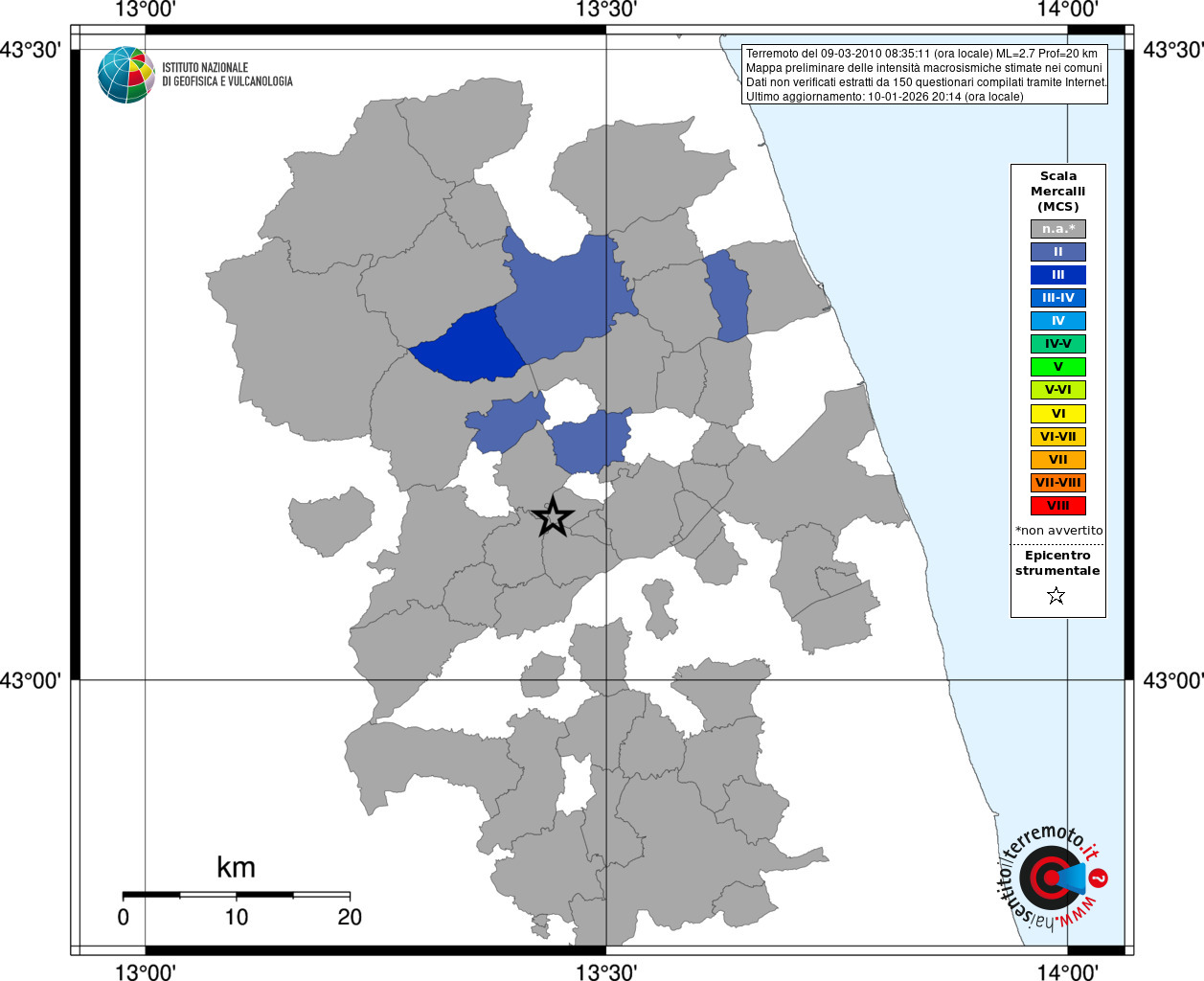Click the km scale bar
Viewport: 1204px width, 981px height.
(237, 895)
